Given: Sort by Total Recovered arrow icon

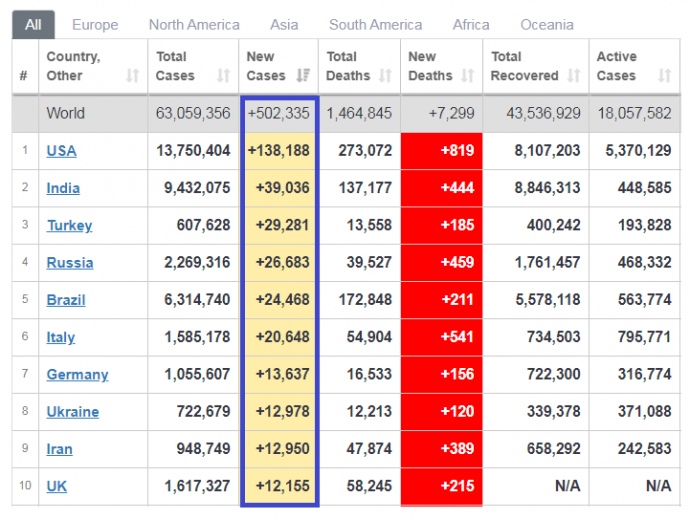Looking at the screenshot, I should 573,76.
